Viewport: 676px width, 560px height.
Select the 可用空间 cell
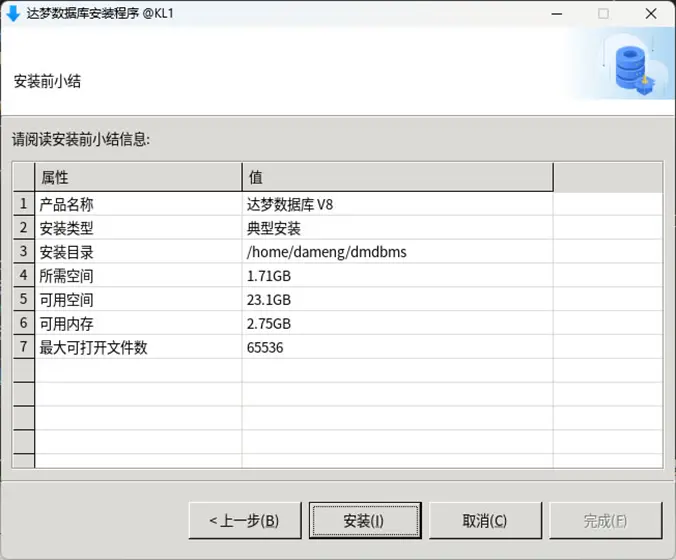tap(138, 299)
